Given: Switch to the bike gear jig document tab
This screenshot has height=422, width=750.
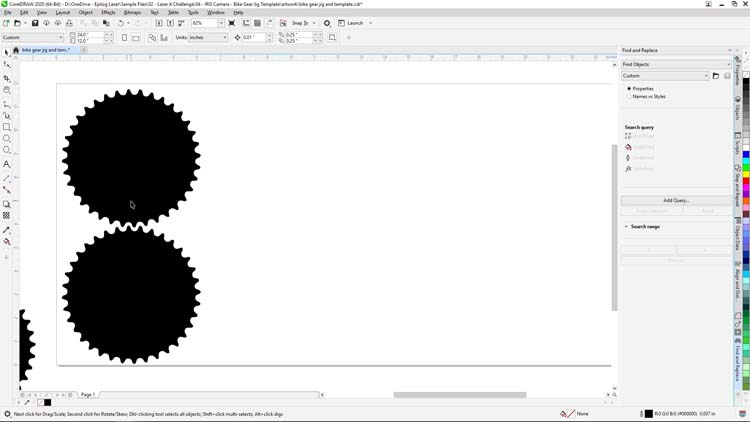Looking at the screenshot, I should (x=46, y=50).
